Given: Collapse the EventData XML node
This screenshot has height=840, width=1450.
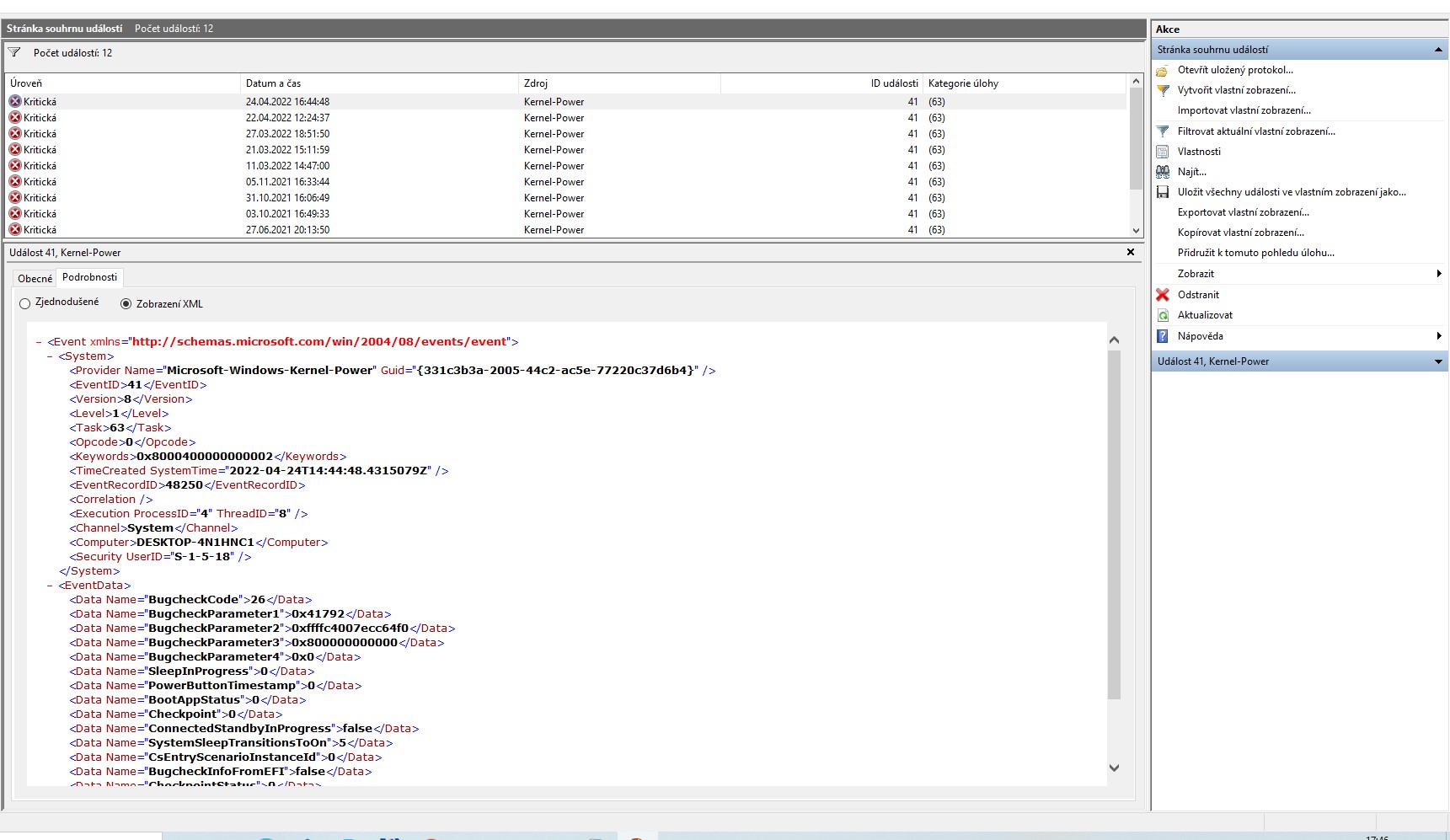Looking at the screenshot, I should pos(51,586).
